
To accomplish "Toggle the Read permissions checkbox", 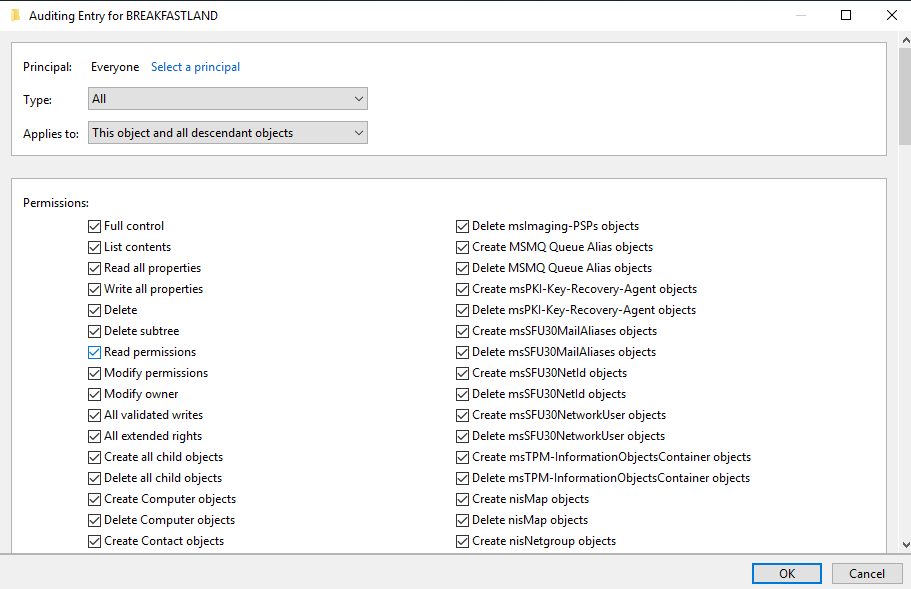I will (x=95, y=352).
